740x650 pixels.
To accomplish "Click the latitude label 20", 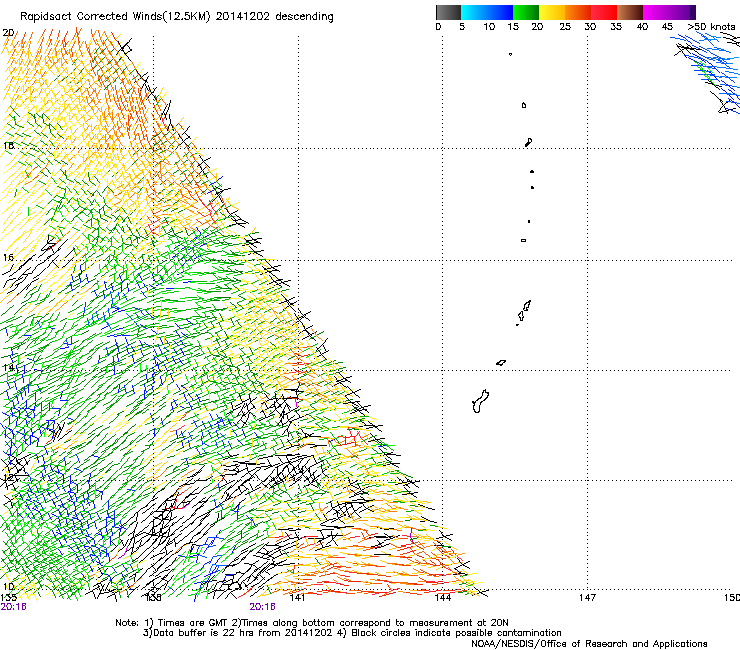I will click(x=8, y=33).
